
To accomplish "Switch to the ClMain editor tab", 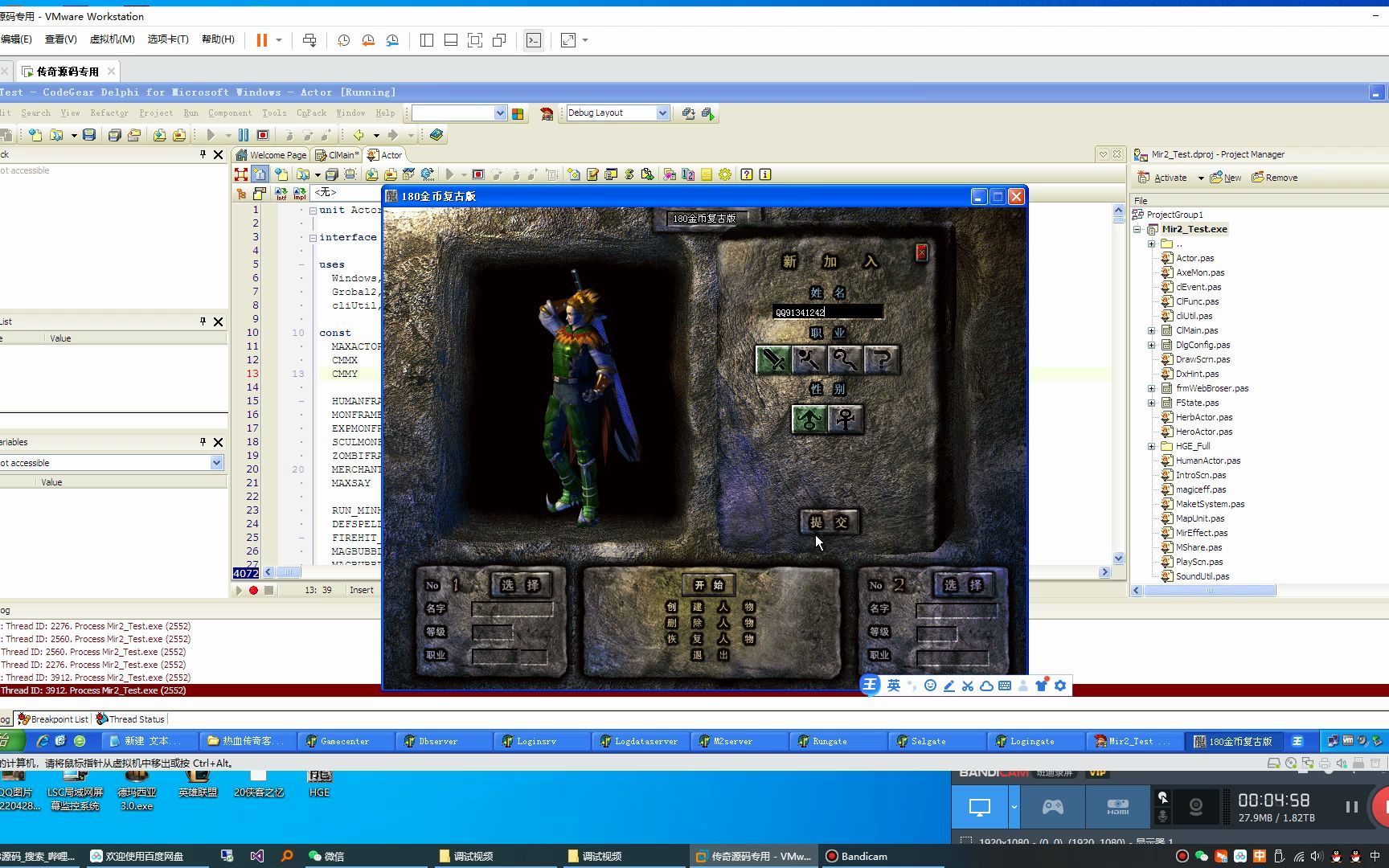I will pos(338,155).
